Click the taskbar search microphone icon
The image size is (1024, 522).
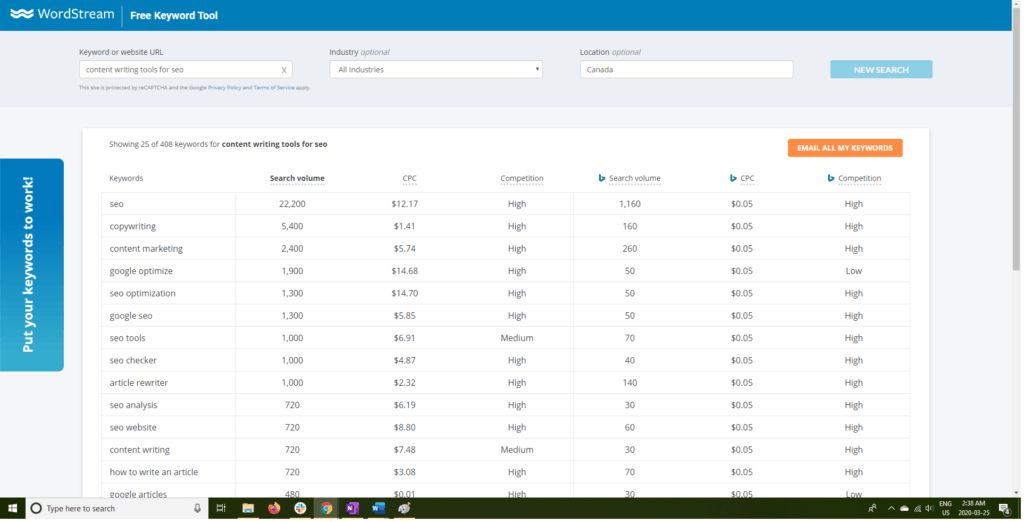197,510
